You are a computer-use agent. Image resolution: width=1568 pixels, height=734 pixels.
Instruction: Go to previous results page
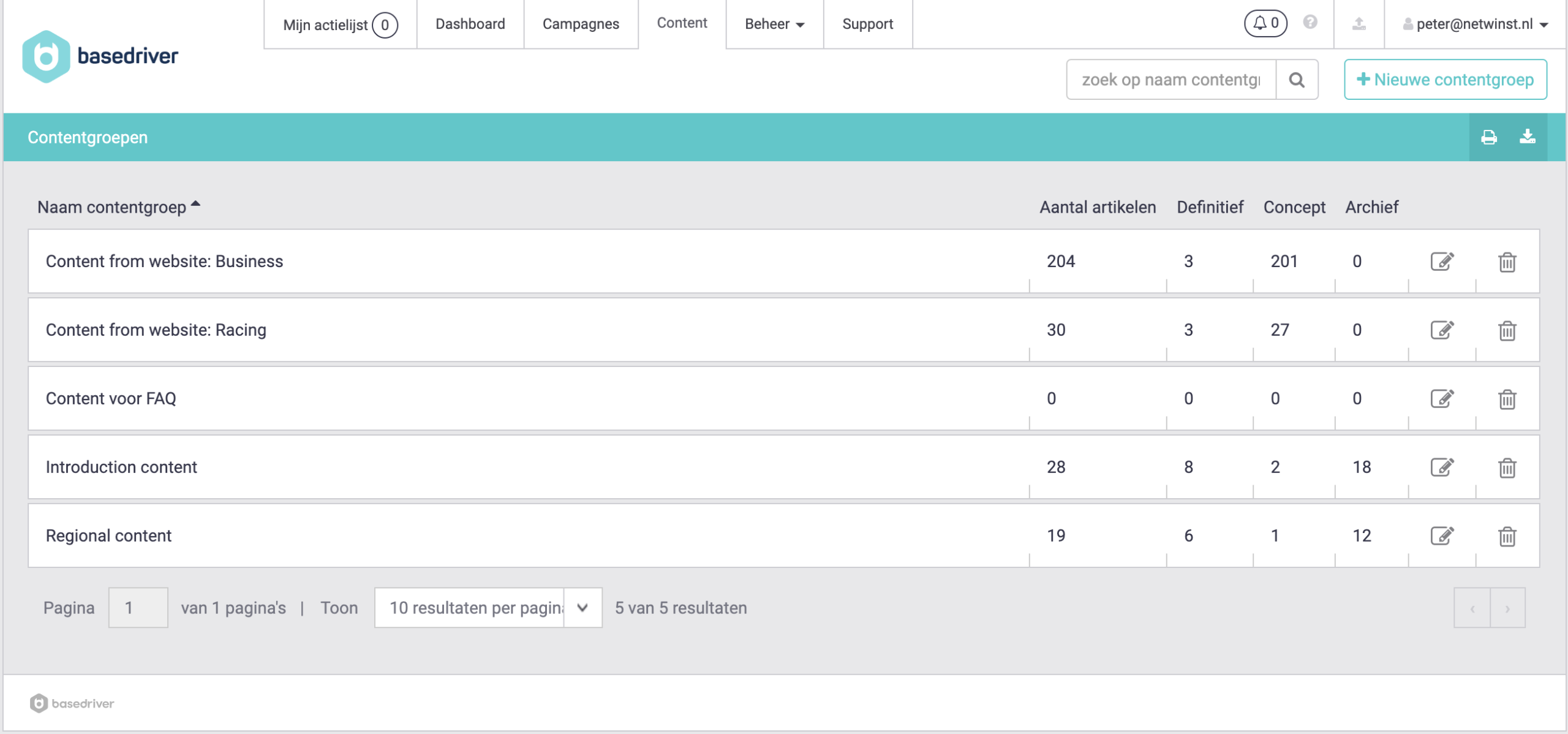point(1472,608)
